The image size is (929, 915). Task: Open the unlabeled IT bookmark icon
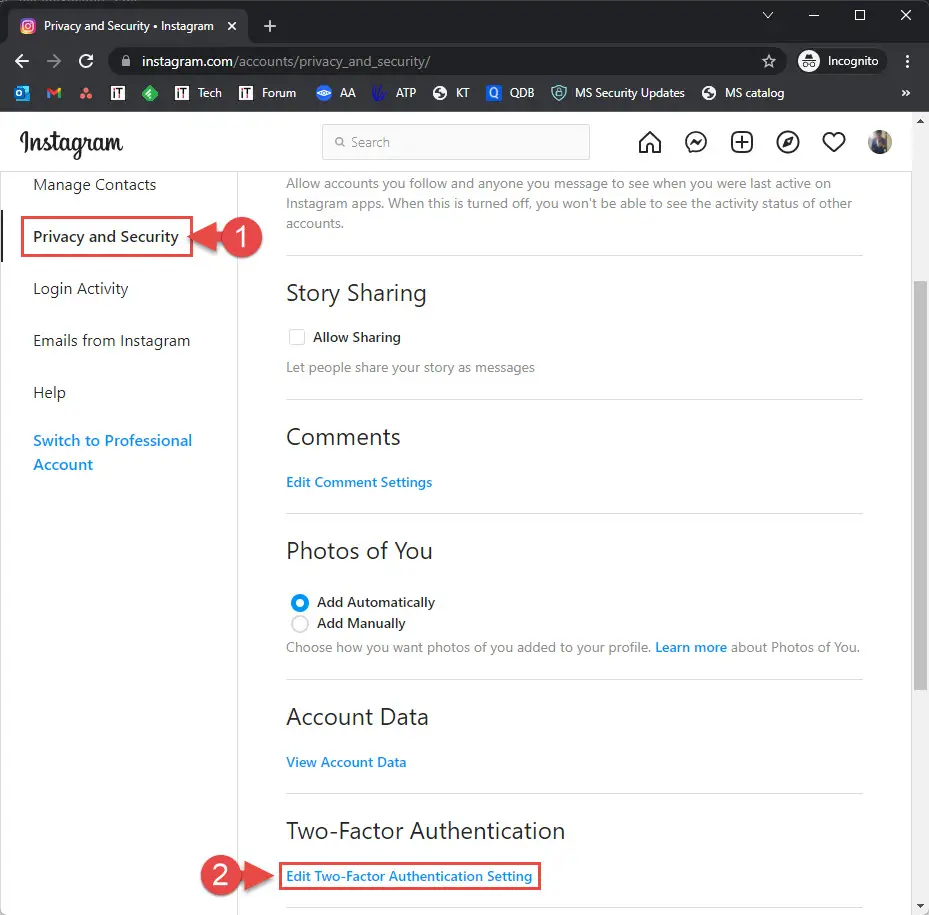(x=118, y=93)
